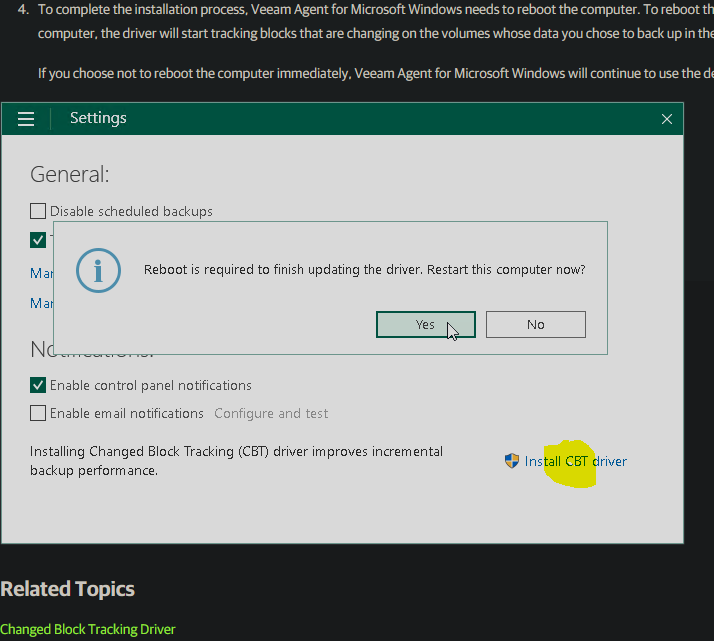Click the UAC shield icon beside Install CBT driver
Image resolution: width=714 pixels, height=641 pixels.
point(512,461)
